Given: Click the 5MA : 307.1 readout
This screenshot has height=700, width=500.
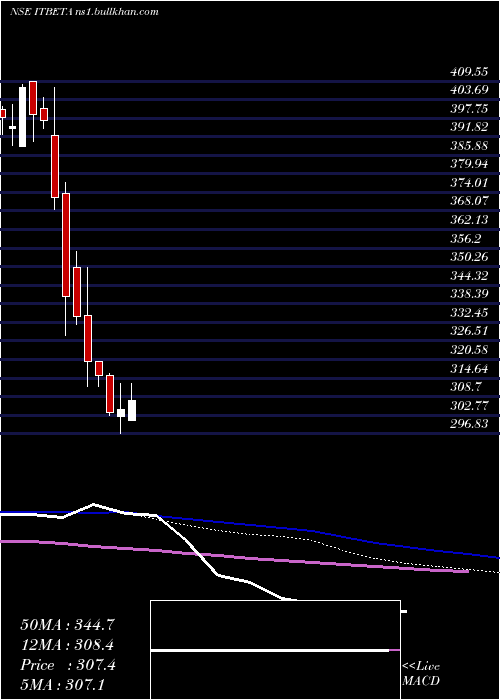Looking at the screenshot, I should coord(62,685).
